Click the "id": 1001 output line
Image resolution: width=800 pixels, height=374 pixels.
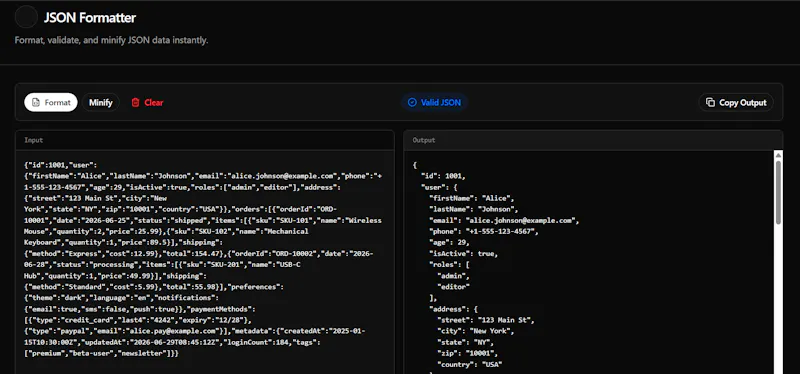pos(443,176)
